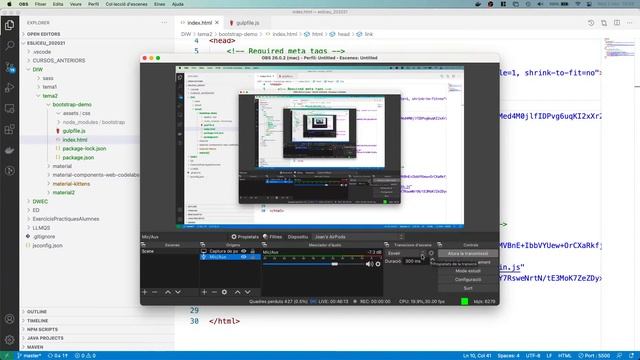Open the Dispositiu audio device dropdown

pos(358,237)
